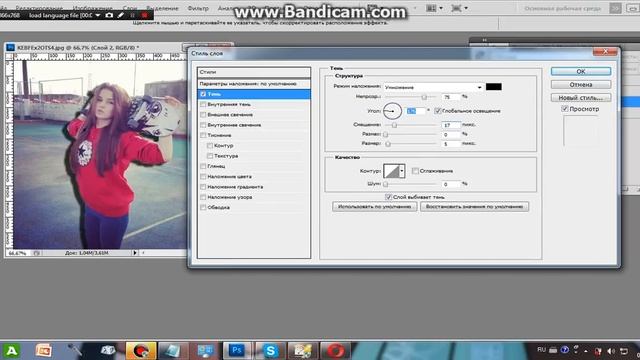Viewport: 640px width, 360px height.
Task: Open the Слои menu
Action: click(130, 8)
